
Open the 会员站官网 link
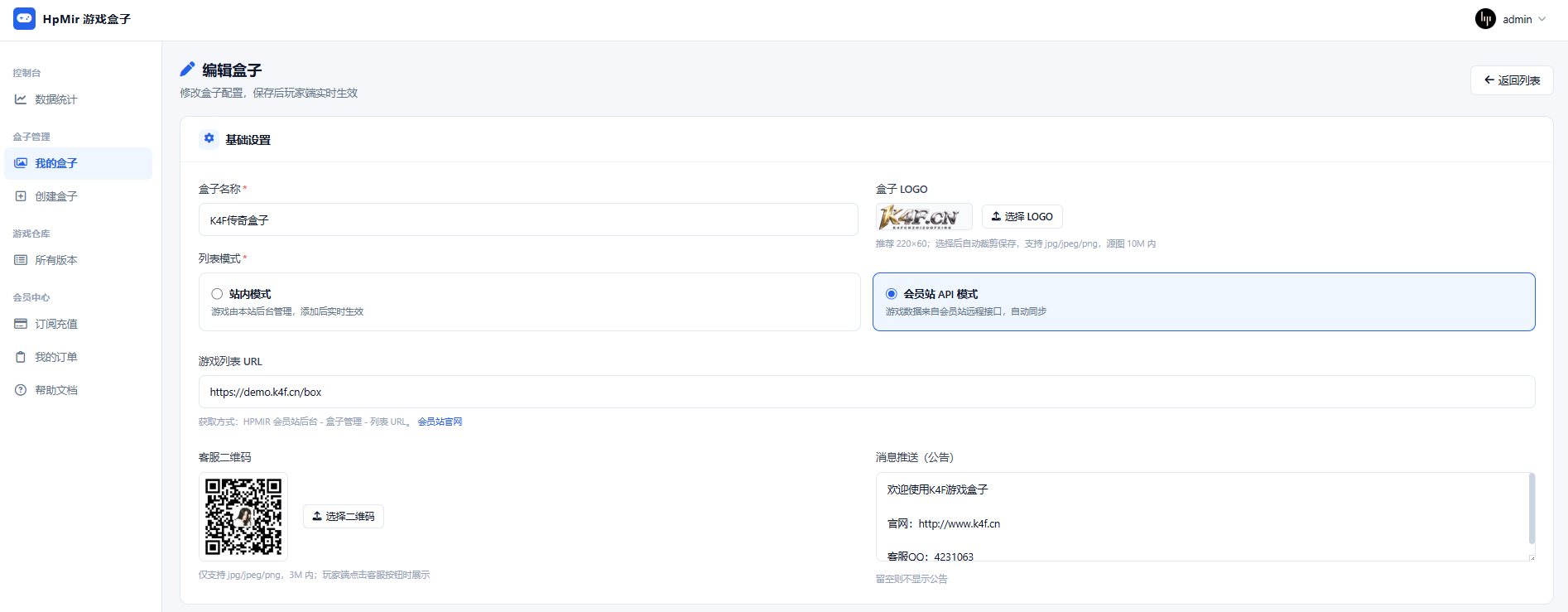[440, 422]
